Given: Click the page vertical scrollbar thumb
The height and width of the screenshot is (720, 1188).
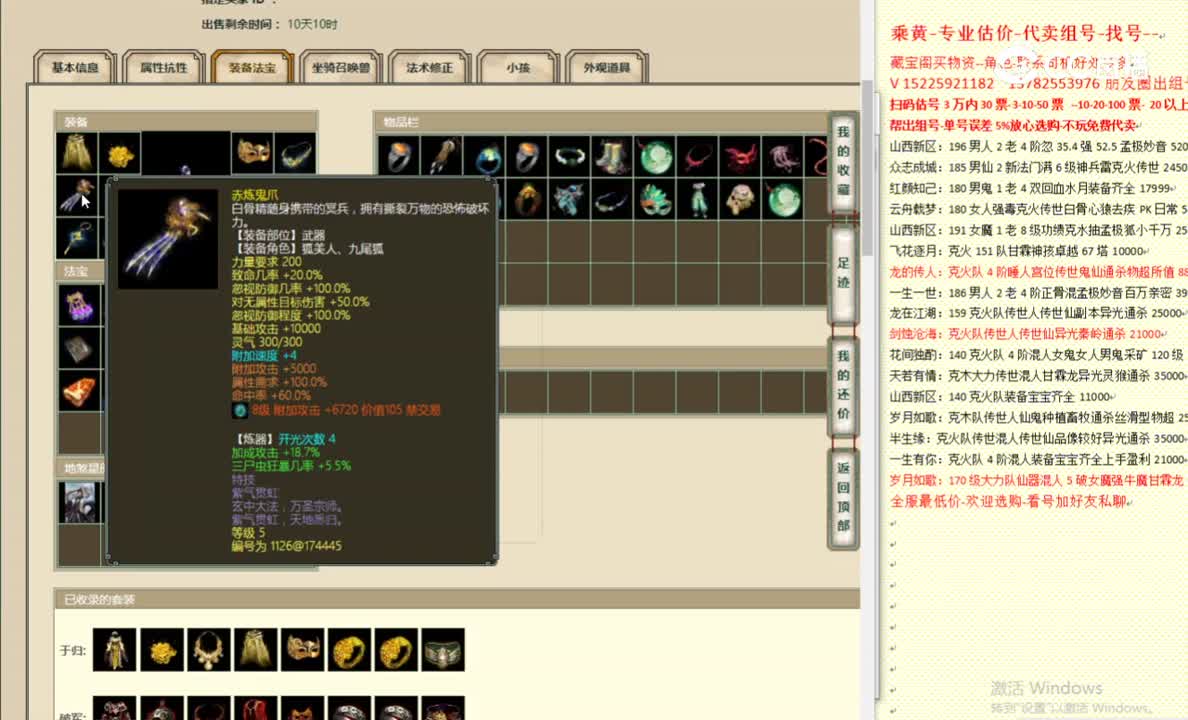Looking at the screenshot, I should (868, 167).
